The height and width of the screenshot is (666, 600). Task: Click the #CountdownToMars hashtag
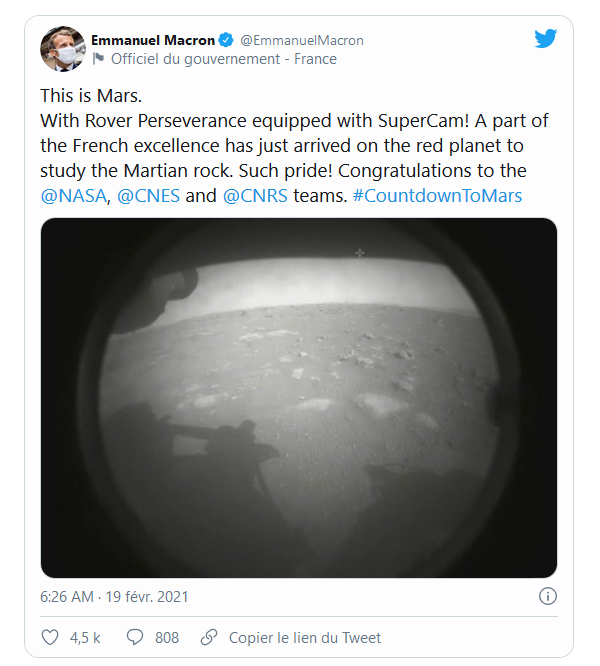point(437,195)
